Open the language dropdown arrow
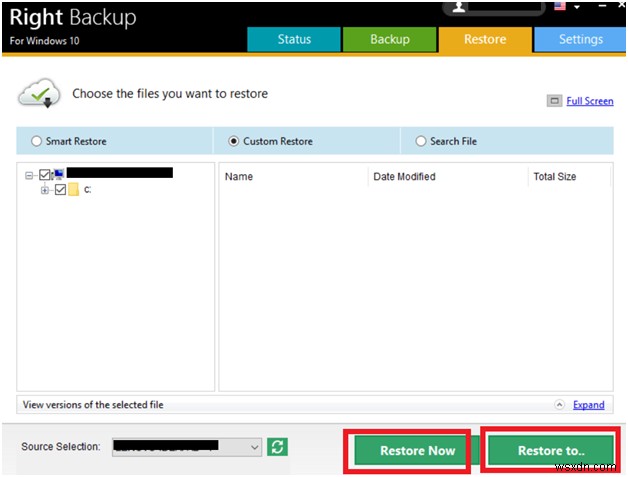Screen dimensions: 628x477 (577, 7)
